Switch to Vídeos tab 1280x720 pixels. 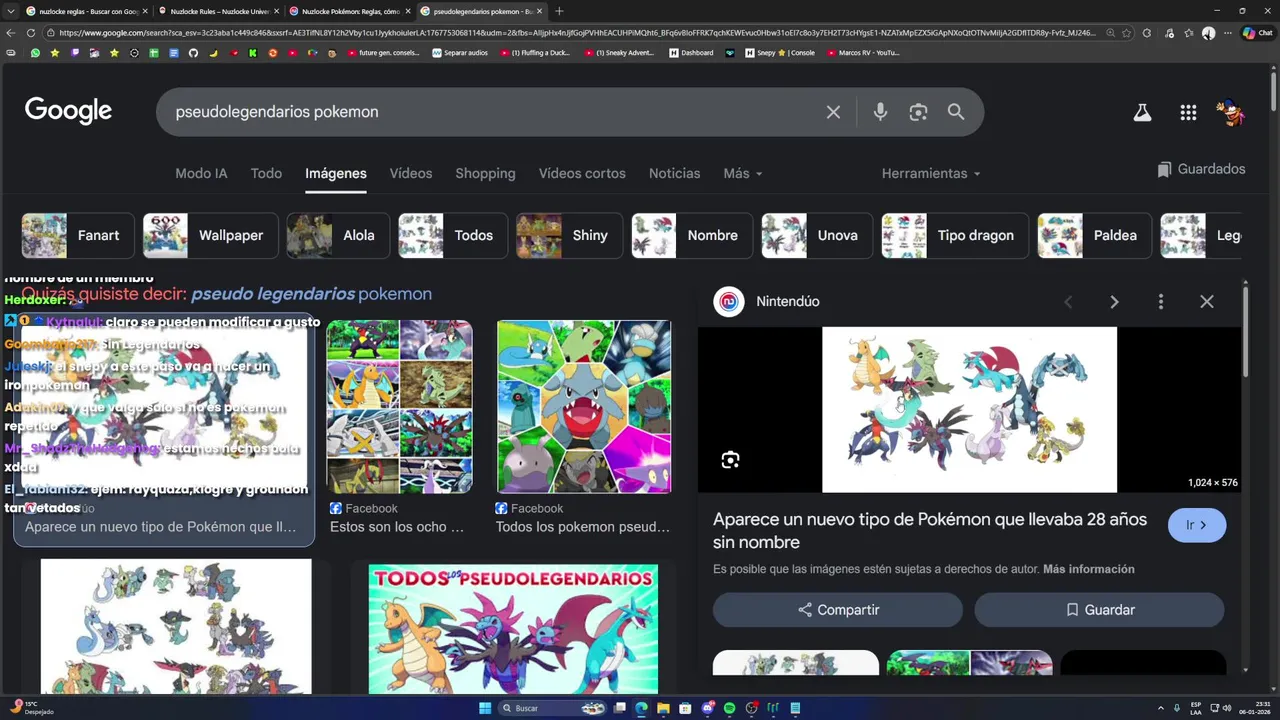[x=411, y=173]
